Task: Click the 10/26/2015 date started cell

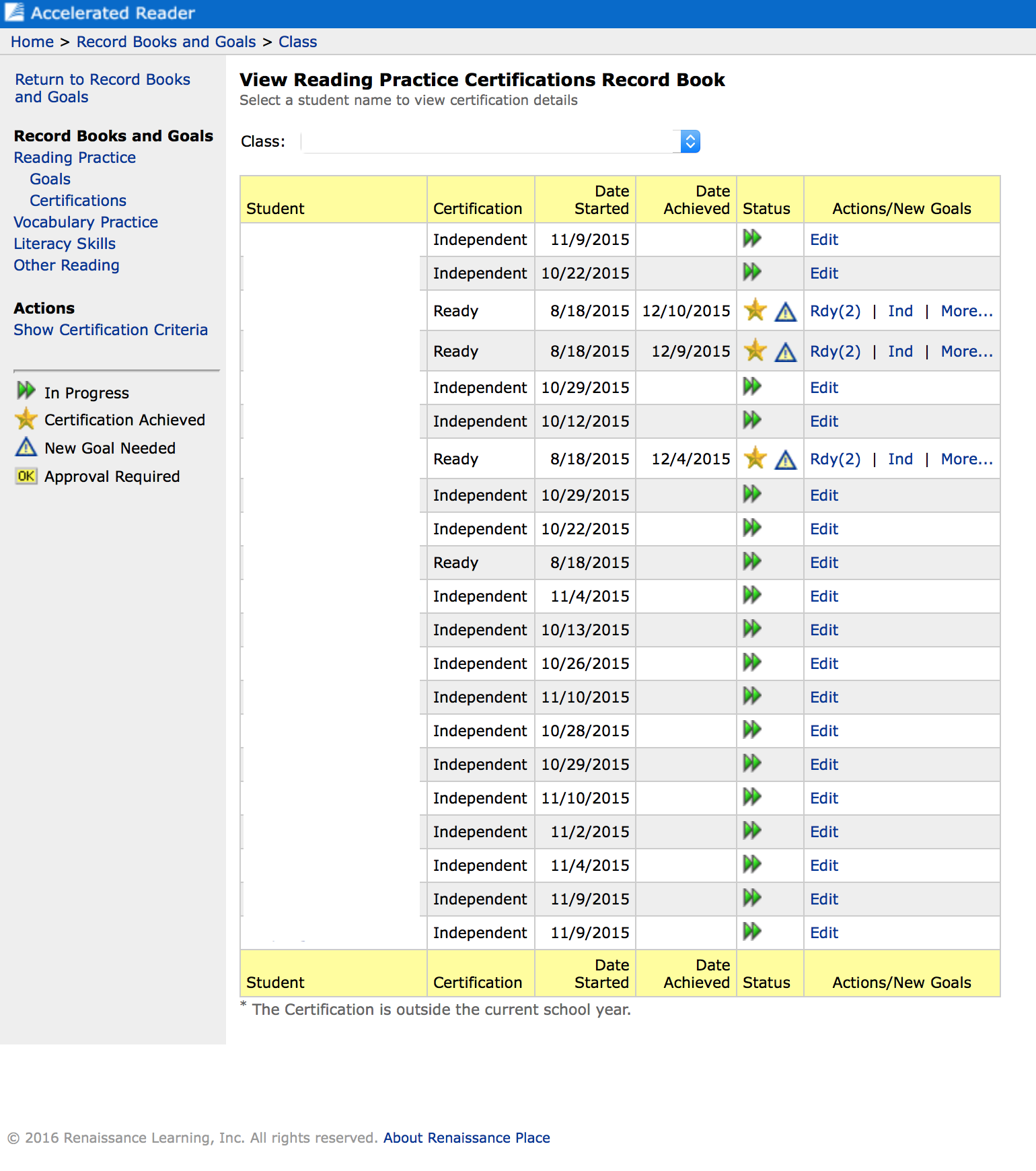Action: pos(585,664)
